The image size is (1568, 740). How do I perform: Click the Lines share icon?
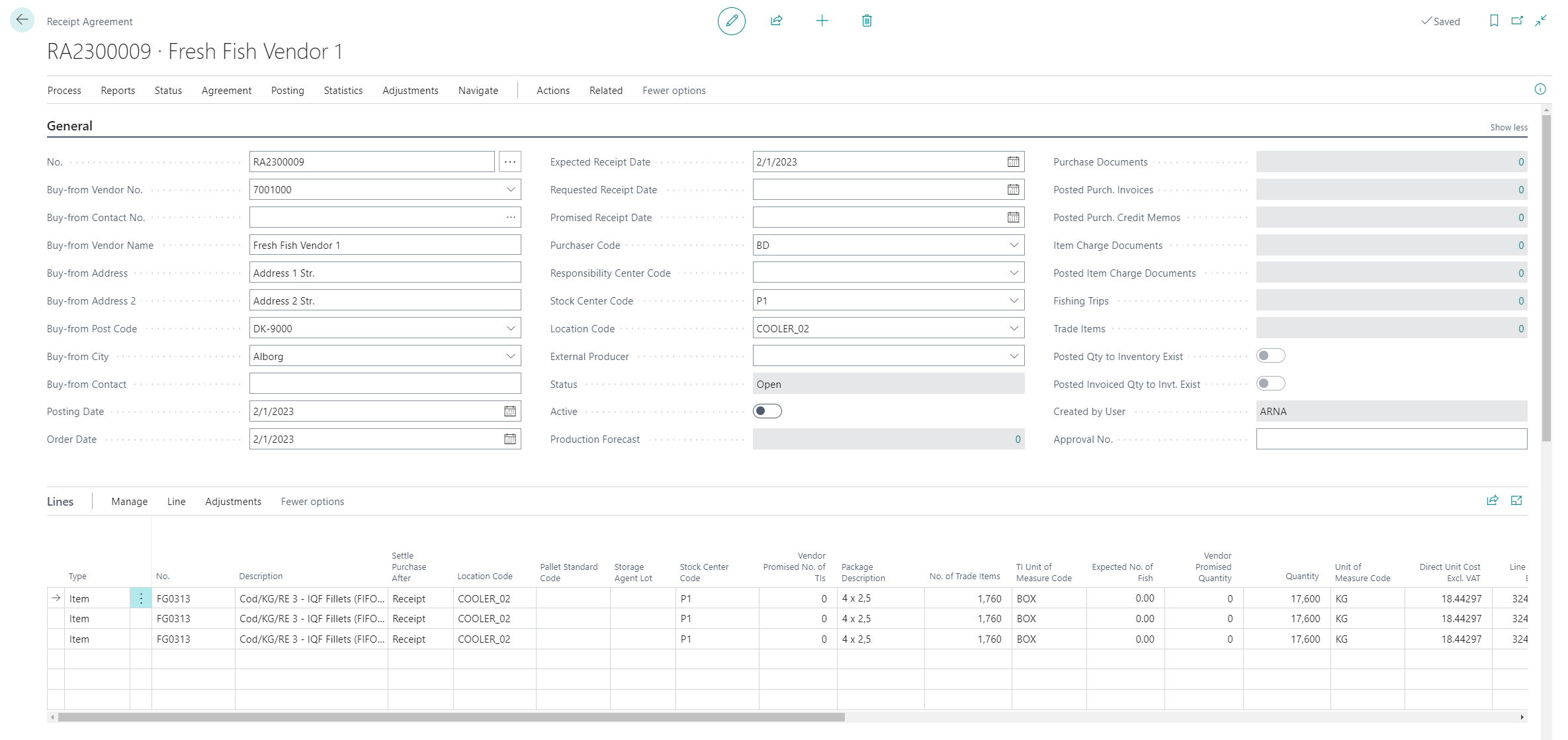point(1493,501)
